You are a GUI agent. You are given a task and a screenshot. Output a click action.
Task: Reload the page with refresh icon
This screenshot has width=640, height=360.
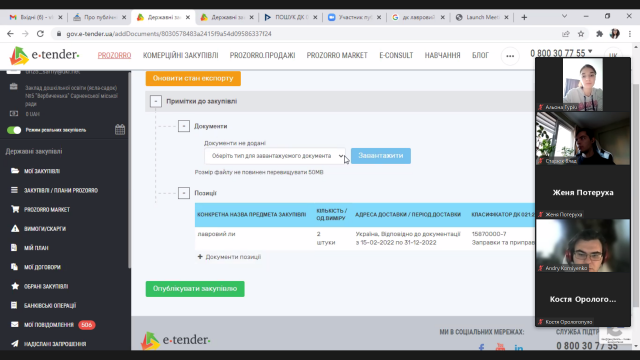[40, 33]
